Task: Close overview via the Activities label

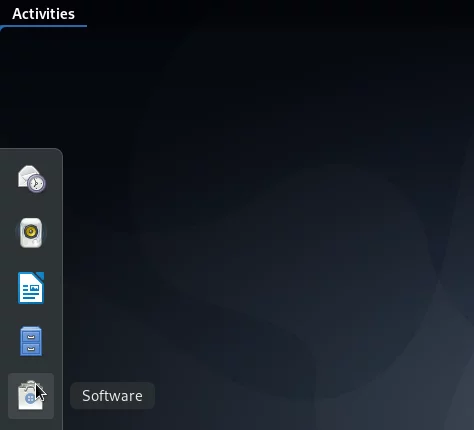Action: click(43, 14)
